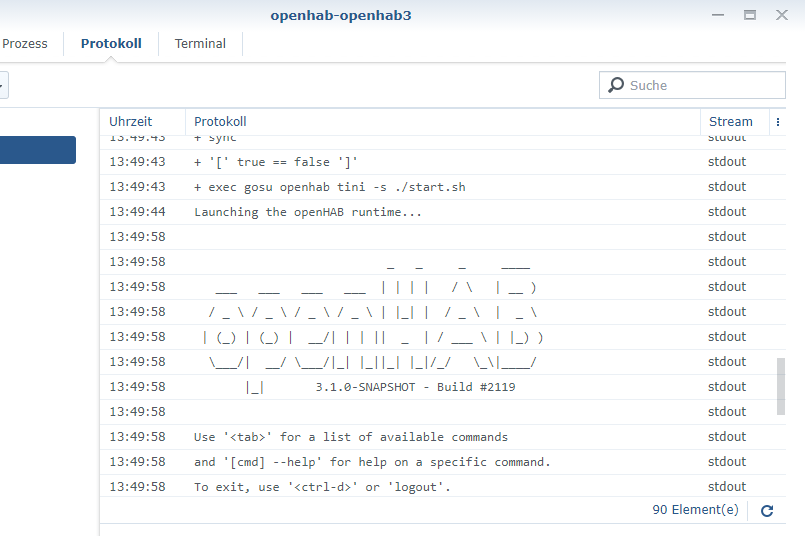The height and width of the screenshot is (536, 805).
Task: Select row "+ '[' true == false ']'"
Action: point(443,162)
